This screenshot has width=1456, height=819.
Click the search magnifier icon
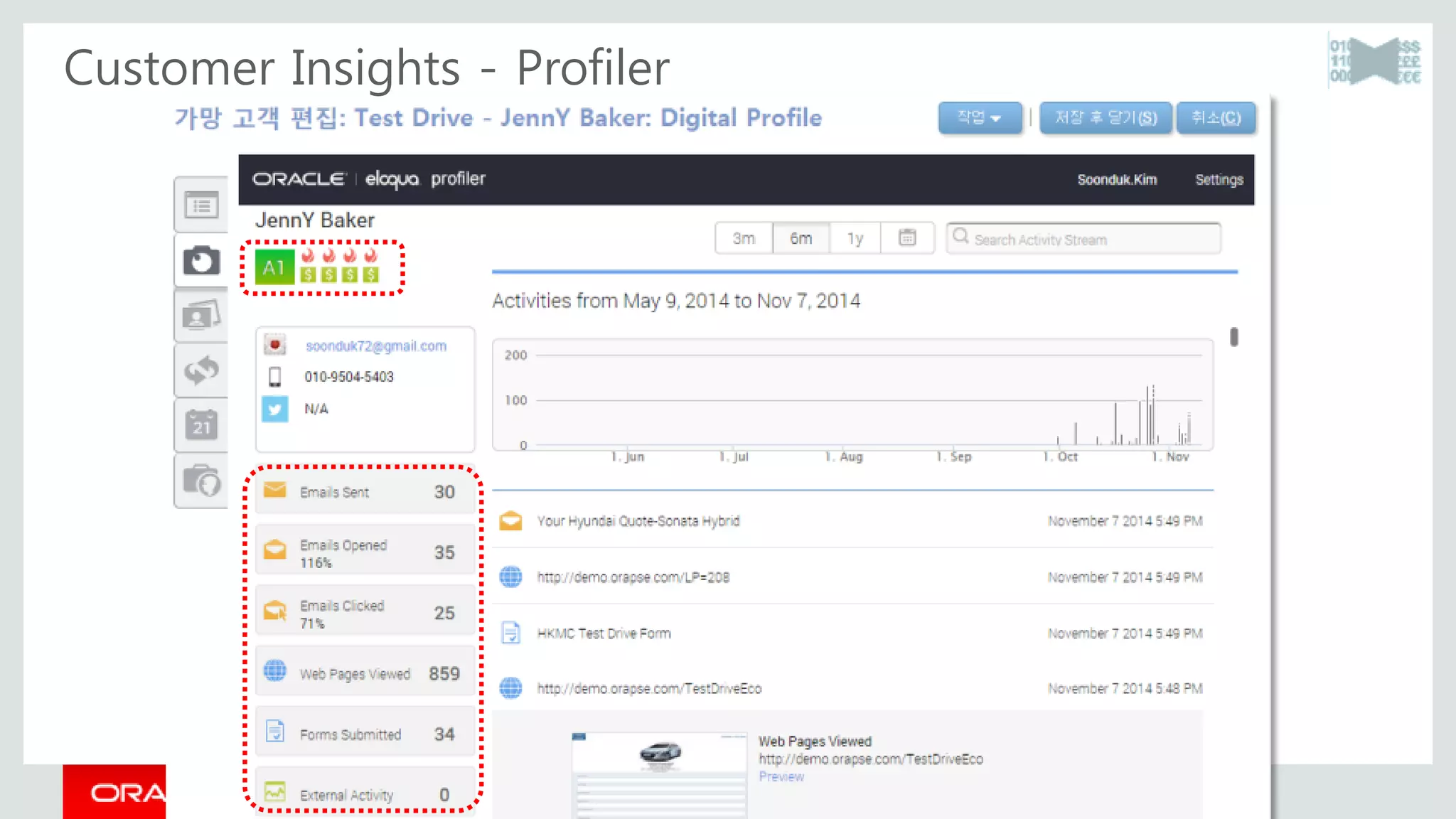coord(960,236)
